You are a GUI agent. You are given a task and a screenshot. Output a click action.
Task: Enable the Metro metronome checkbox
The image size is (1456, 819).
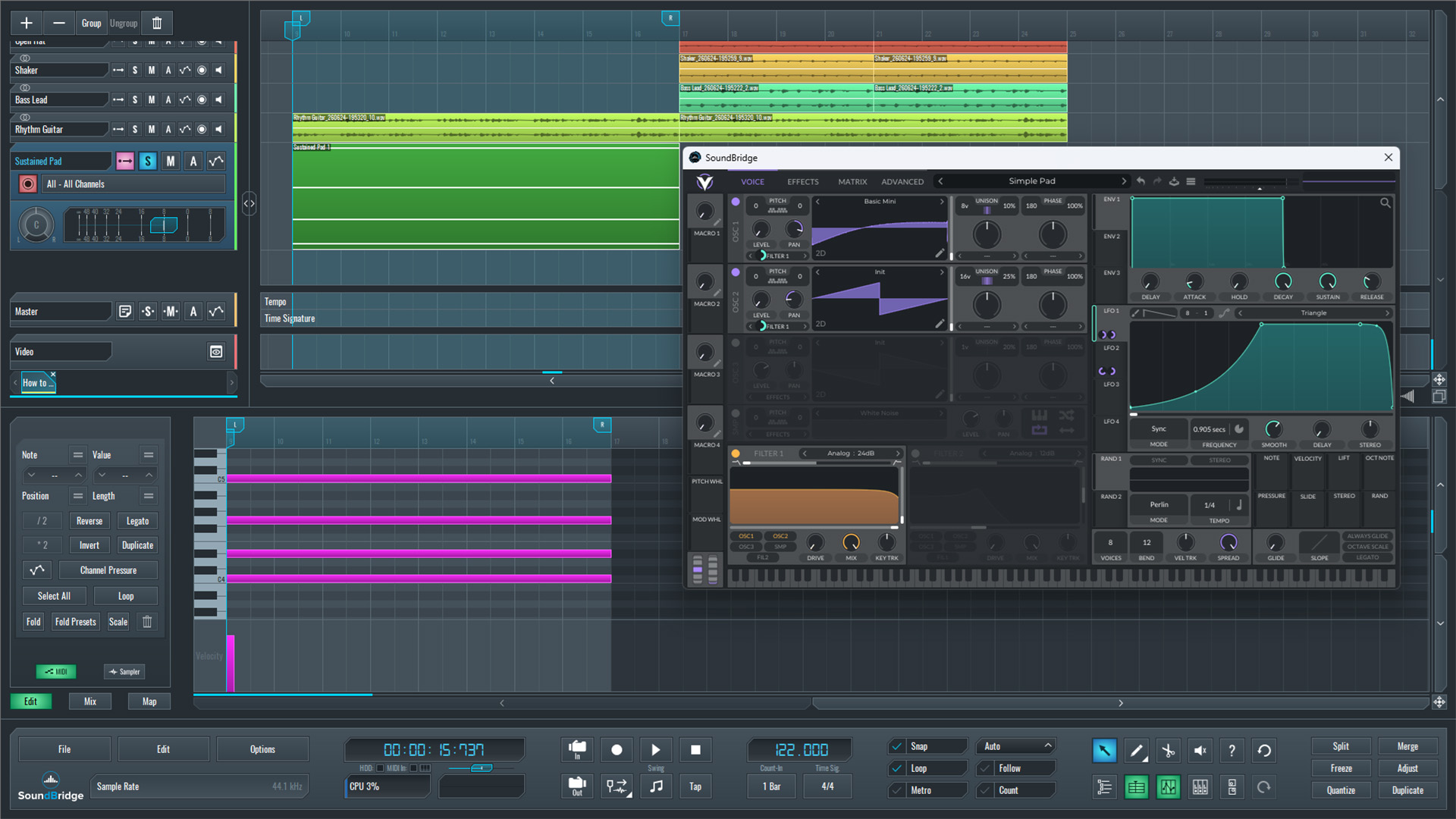[897, 790]
